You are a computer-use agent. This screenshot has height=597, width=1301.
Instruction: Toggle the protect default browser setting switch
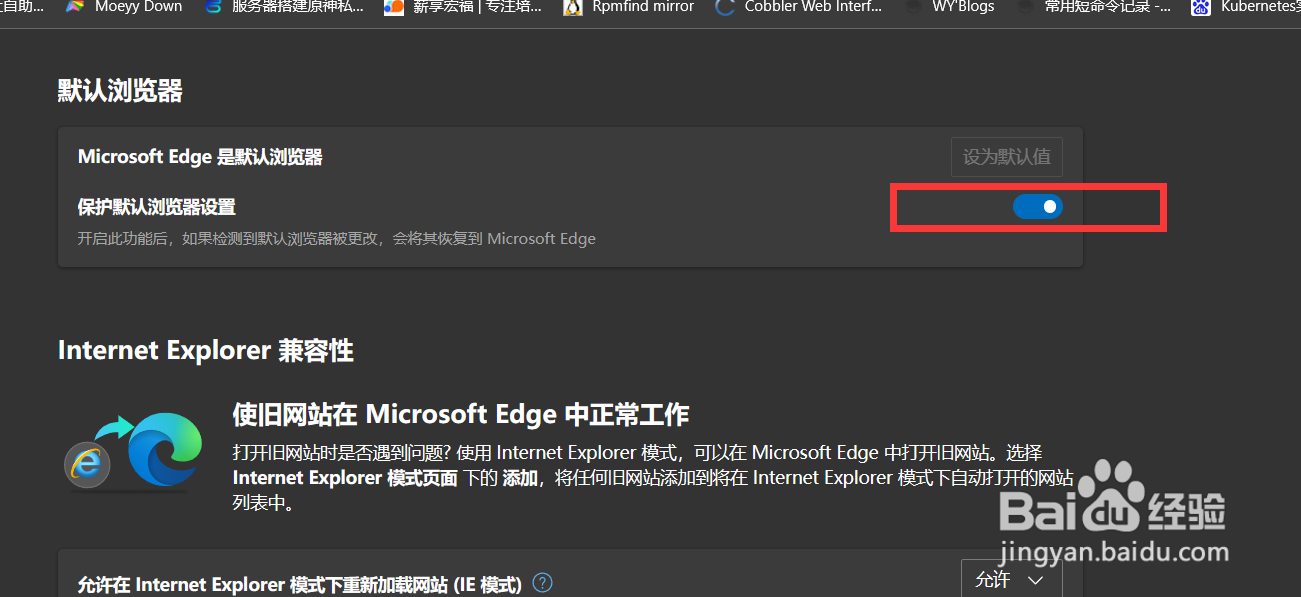click(x=1037, y=207)
